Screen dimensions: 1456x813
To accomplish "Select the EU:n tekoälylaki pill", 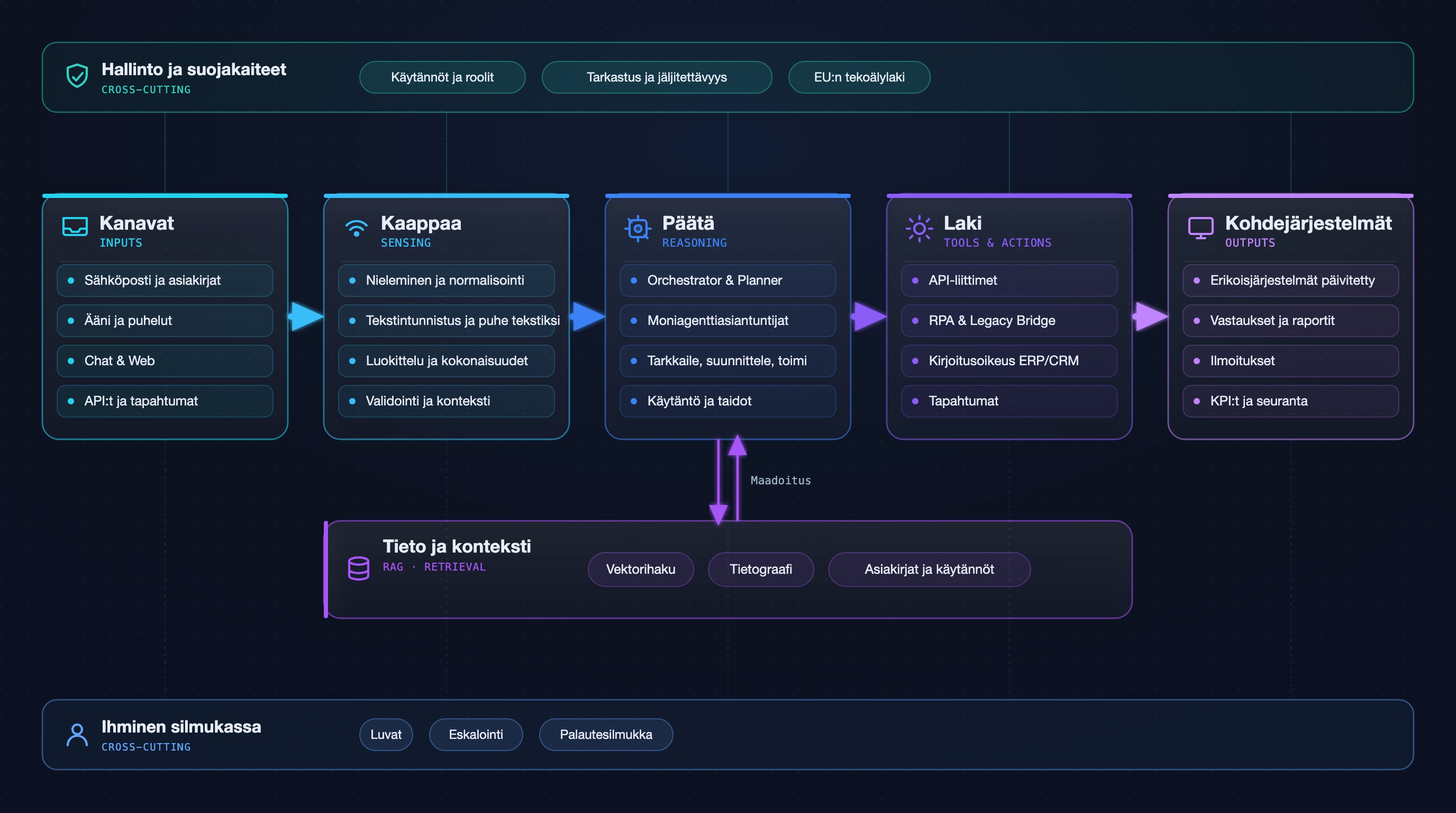I will pos(859,77).
